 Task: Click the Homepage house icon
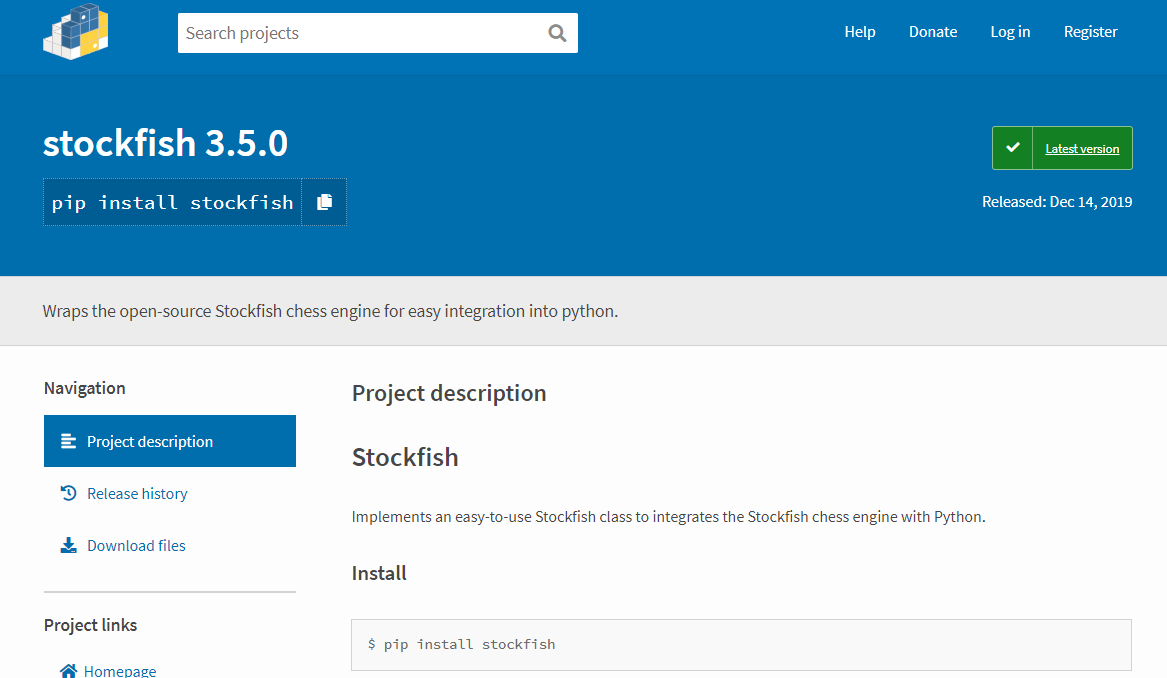68,671
